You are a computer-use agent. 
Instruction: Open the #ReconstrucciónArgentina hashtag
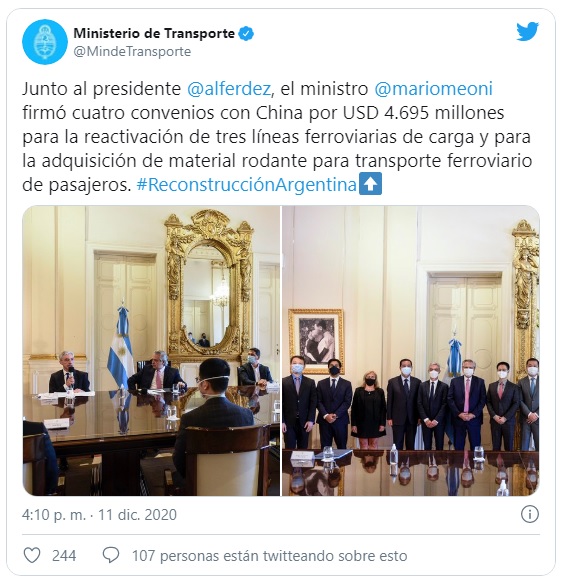pos(246,185)
